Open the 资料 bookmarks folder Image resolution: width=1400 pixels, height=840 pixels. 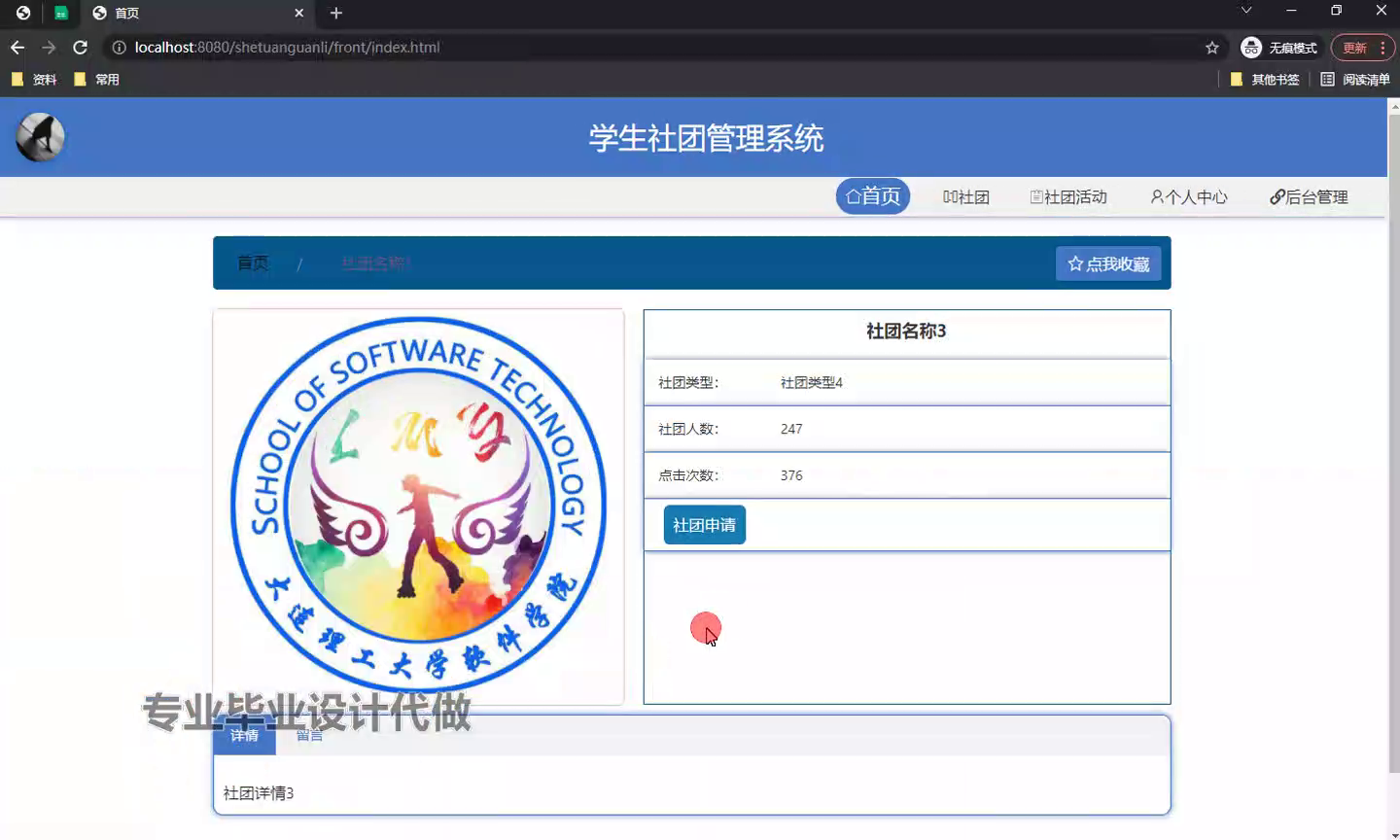pos(34,80)
